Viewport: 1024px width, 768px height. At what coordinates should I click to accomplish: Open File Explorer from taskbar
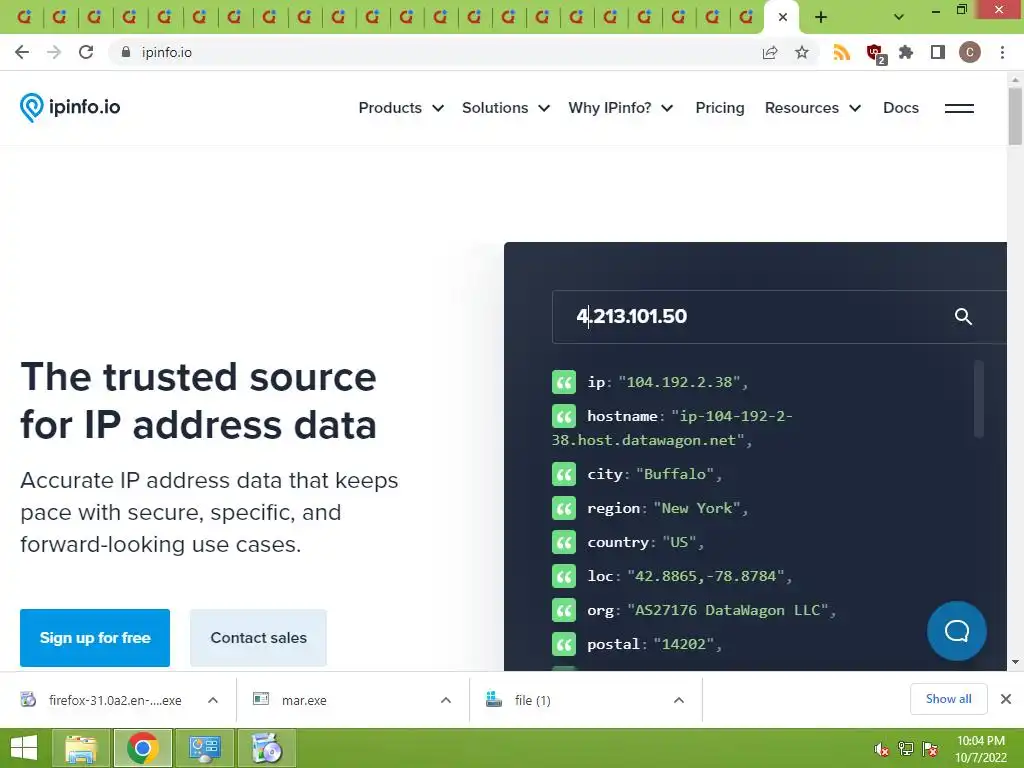[81, 748]
